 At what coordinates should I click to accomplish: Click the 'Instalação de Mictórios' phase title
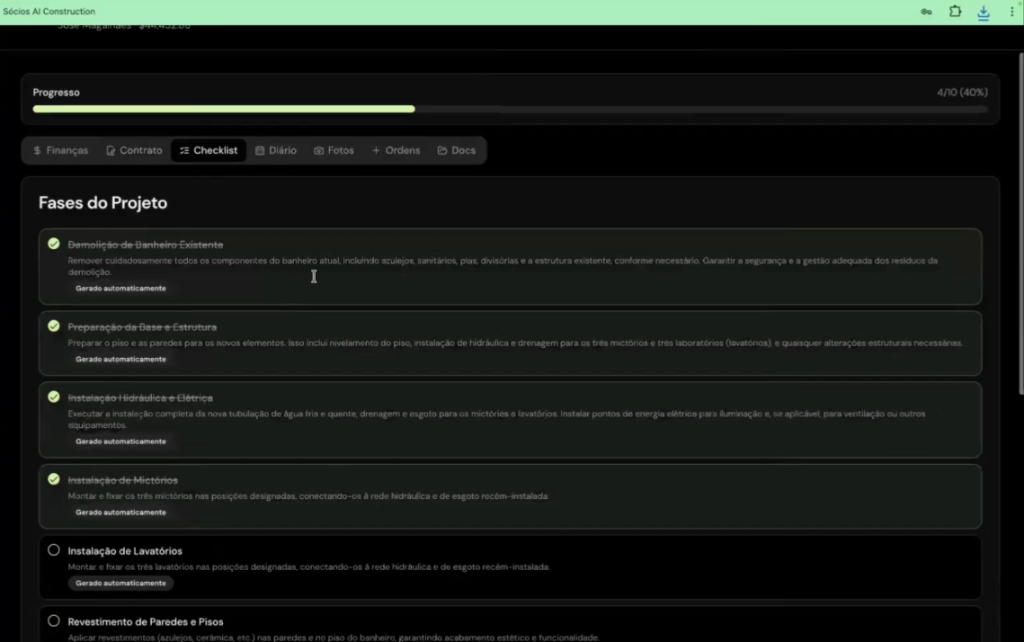pyautogui.click(x=123, y=480)
